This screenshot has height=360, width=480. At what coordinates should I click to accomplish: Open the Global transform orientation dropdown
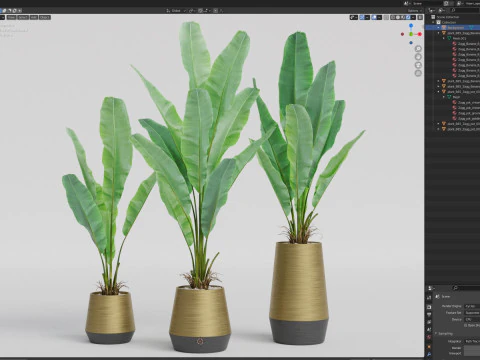[x=175, y=11]
